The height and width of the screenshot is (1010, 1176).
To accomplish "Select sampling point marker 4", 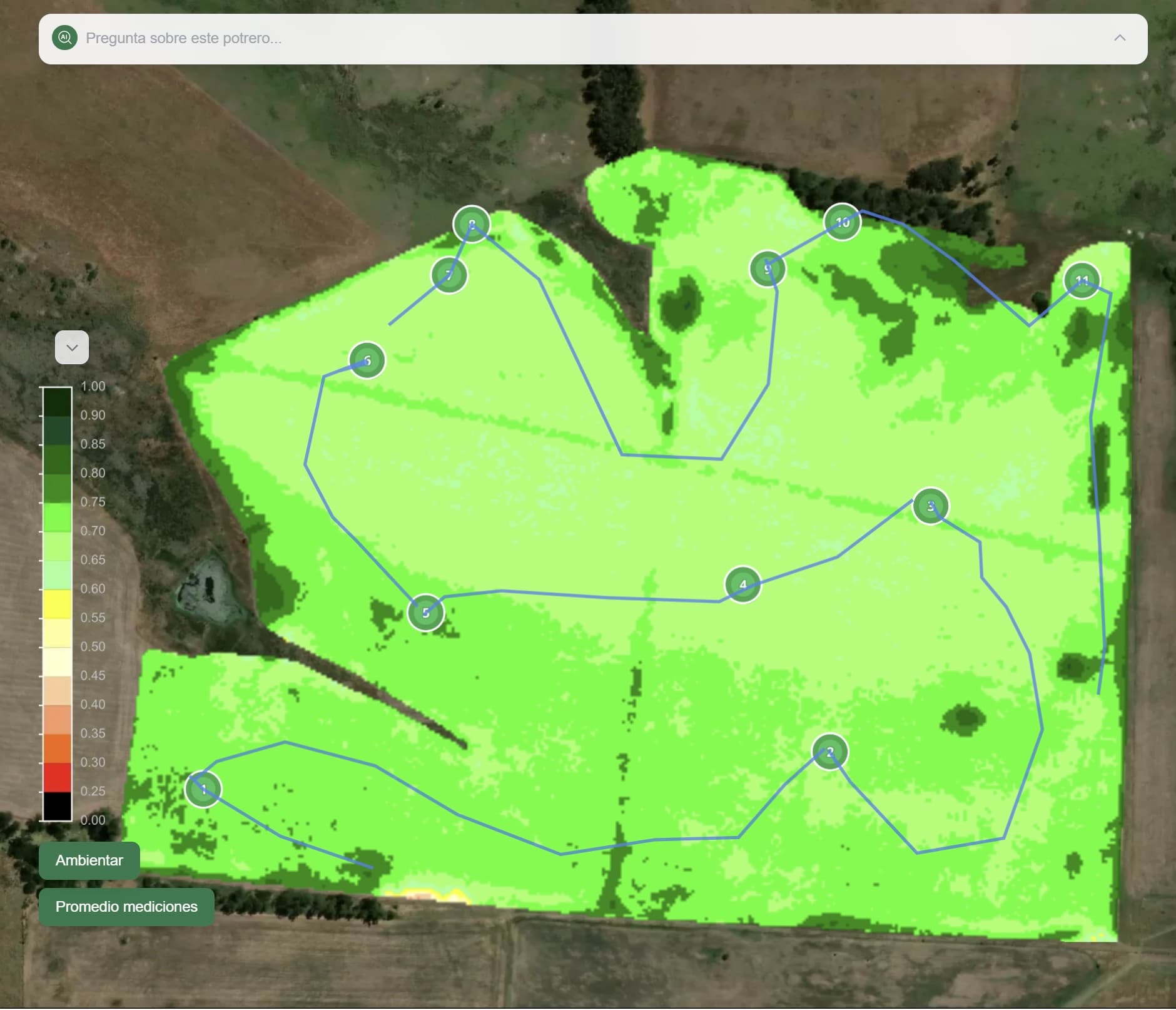I will coord(743,584).
